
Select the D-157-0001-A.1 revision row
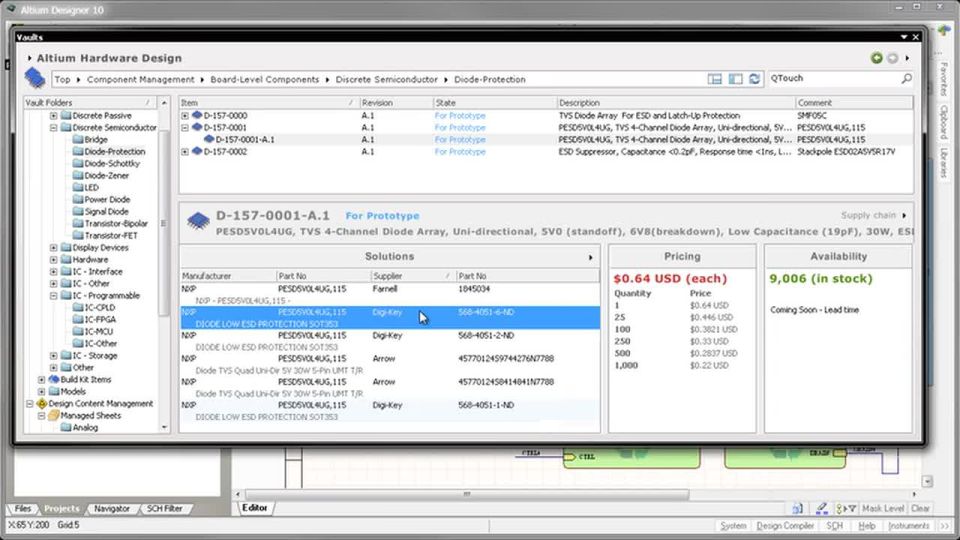[x=546, y=140]
